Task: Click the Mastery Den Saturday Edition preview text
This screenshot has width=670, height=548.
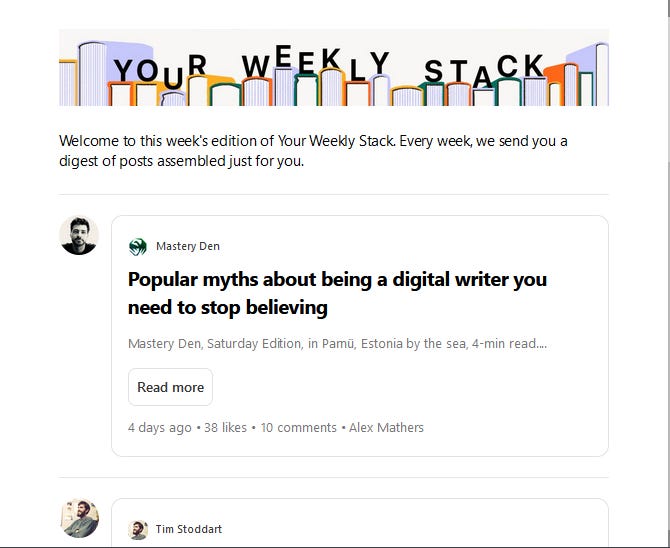Action: [x=337, y=344]
